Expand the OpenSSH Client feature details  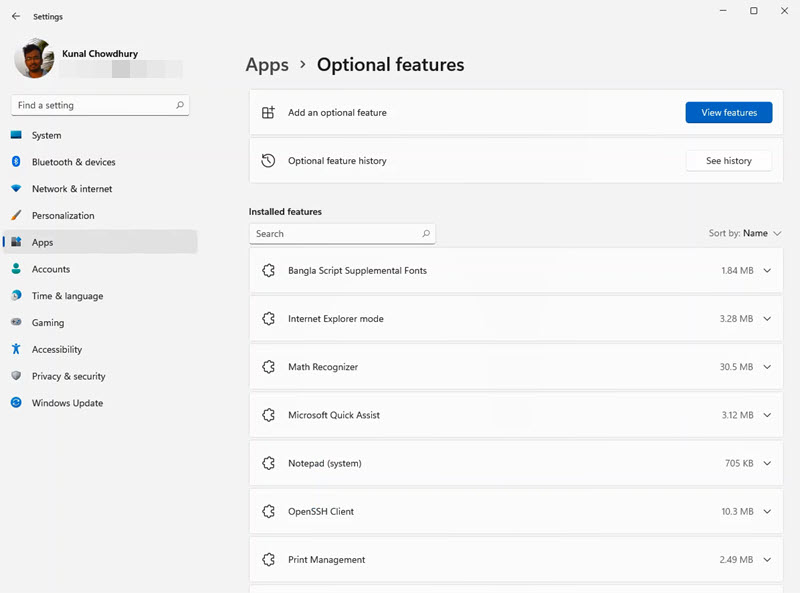[x=767, y=511]
